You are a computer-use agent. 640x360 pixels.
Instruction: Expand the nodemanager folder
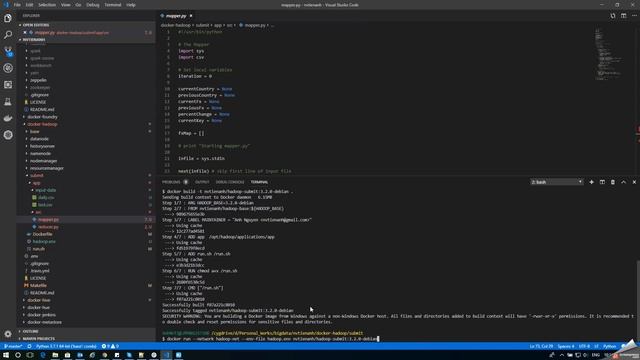coord(43,161)
